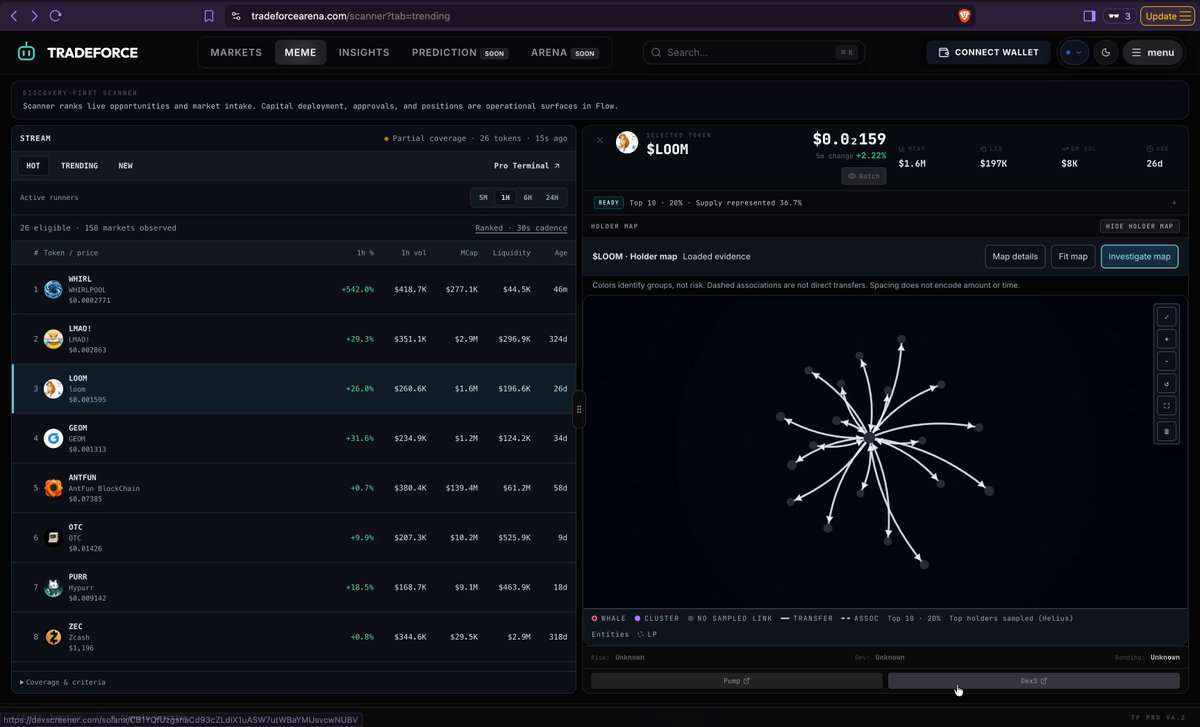Select the 24H timeframe toggle

552,198
